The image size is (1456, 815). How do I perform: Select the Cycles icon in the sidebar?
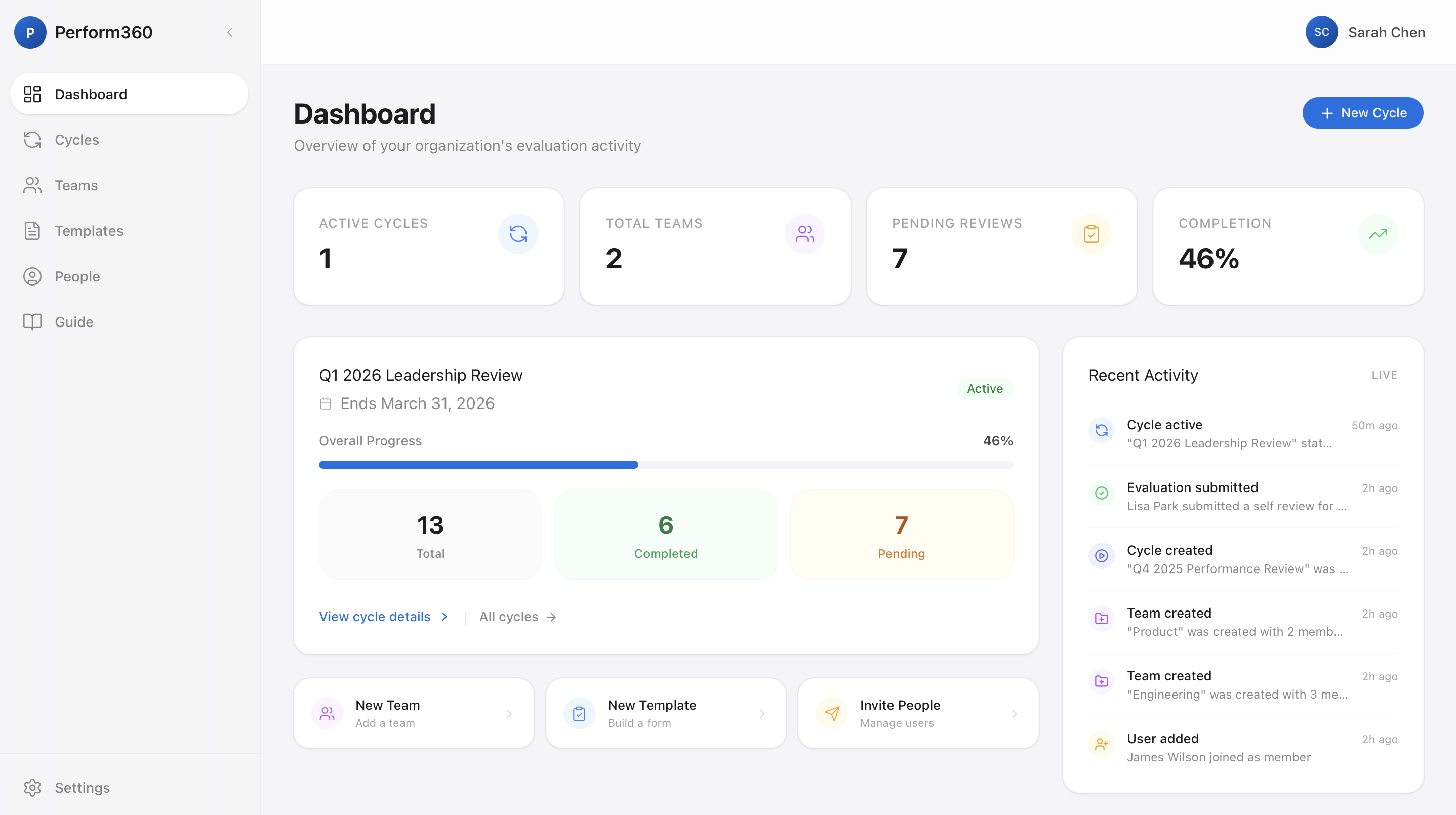(32, 140)
